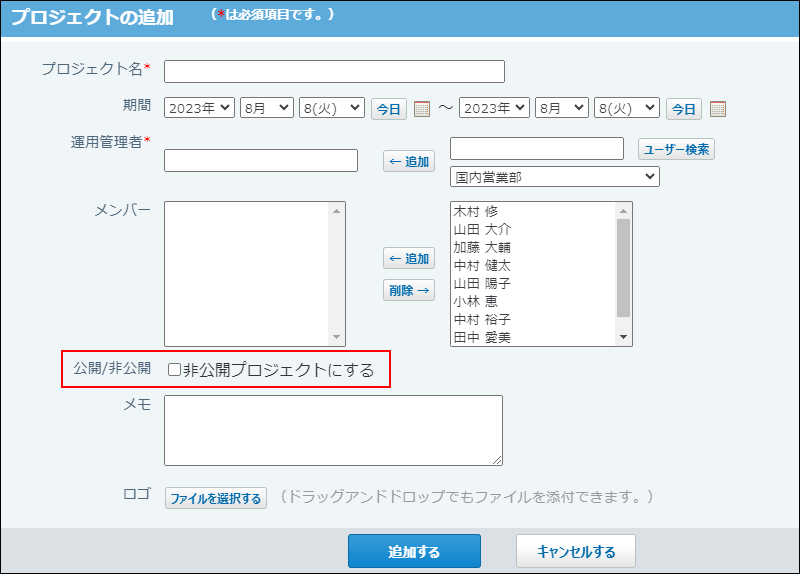Image resolution: width=800 pixels, height=574 pixels.
Task: Click ← 追加 button for メンバー
Action: (x=409, y=258)
